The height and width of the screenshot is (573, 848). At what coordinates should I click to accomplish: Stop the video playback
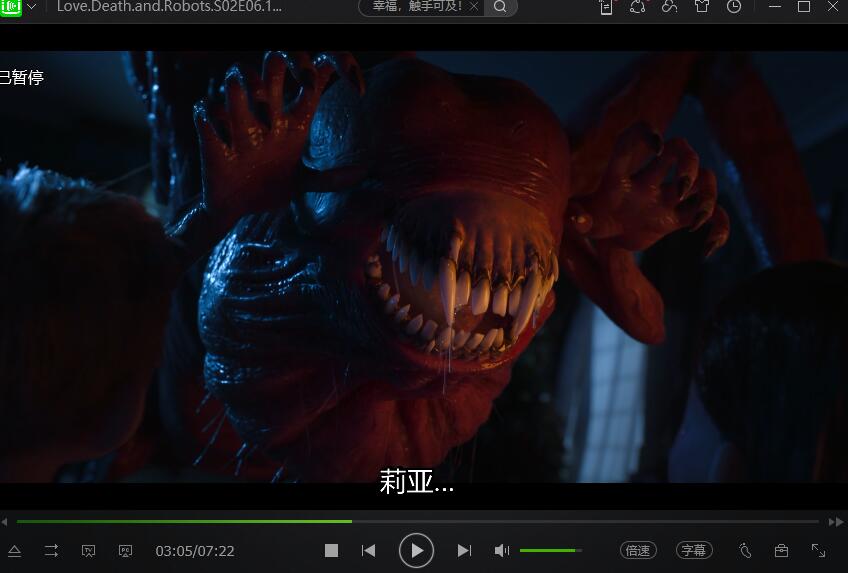point(332,551)
